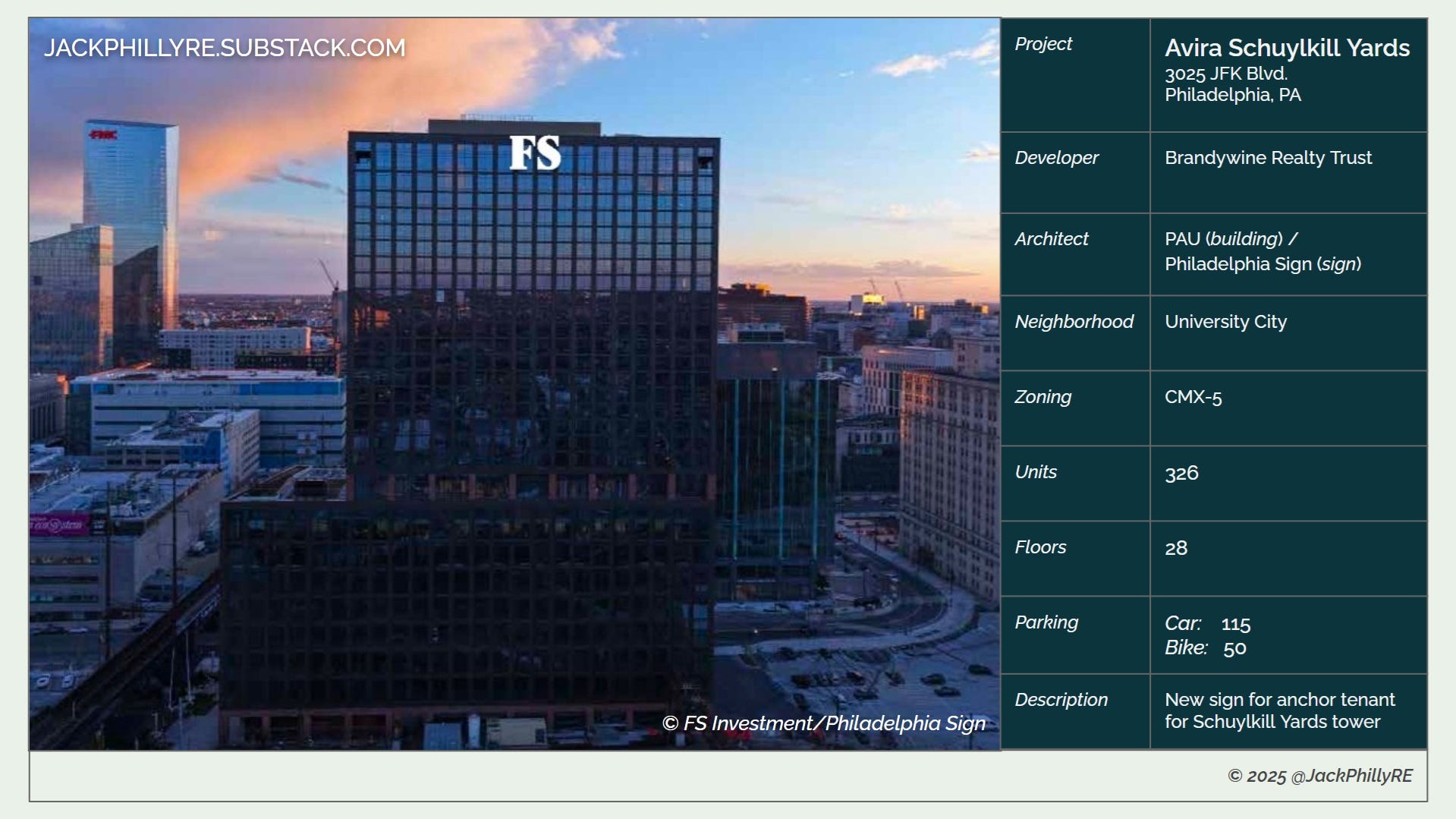Select the Avira Schuylkill Yards title

(x=1287, y=48)
